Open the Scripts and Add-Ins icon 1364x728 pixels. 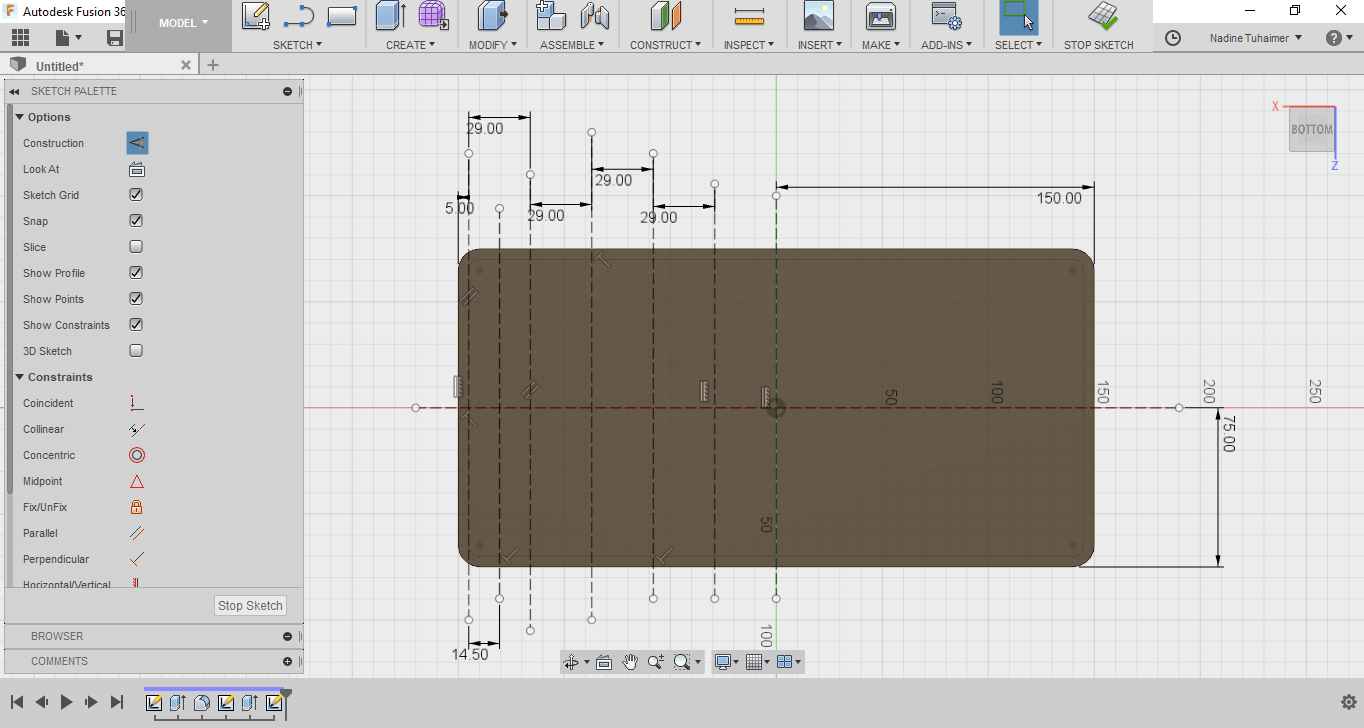pyautogui.click(x=945, y=15)
